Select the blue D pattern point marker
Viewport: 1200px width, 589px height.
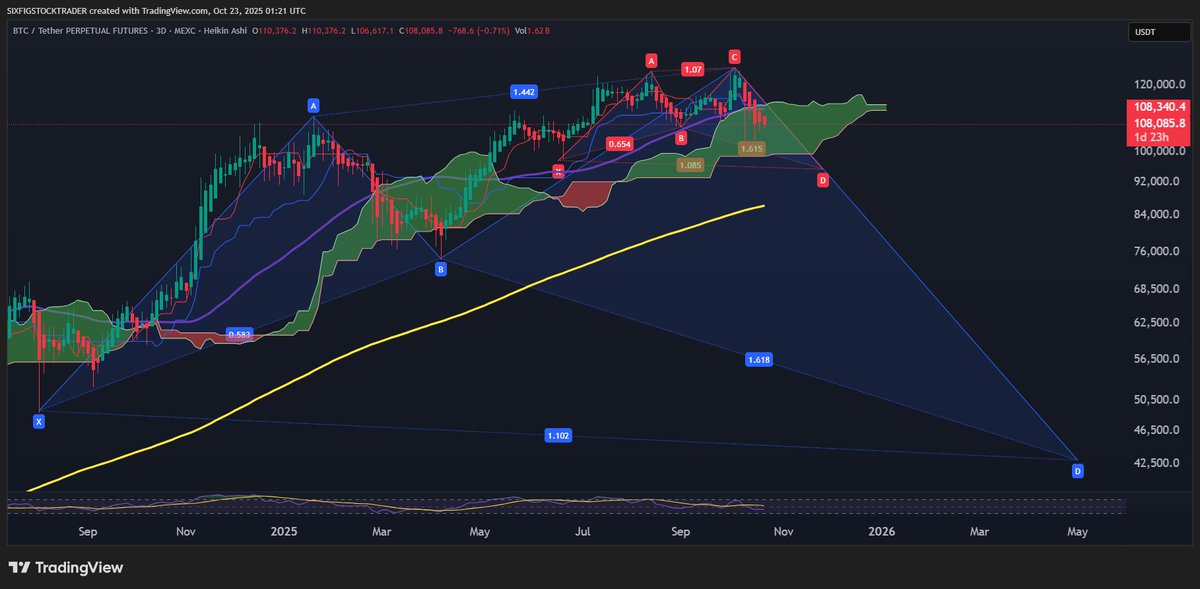[x=1077, y=470]
